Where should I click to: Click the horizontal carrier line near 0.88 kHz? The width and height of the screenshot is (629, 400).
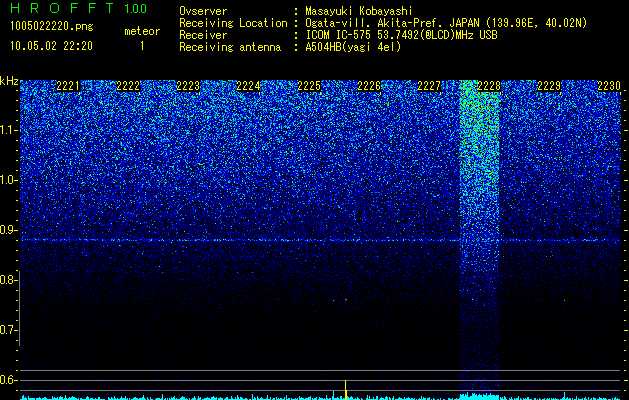pyautogui.click(x=320, y=240)
